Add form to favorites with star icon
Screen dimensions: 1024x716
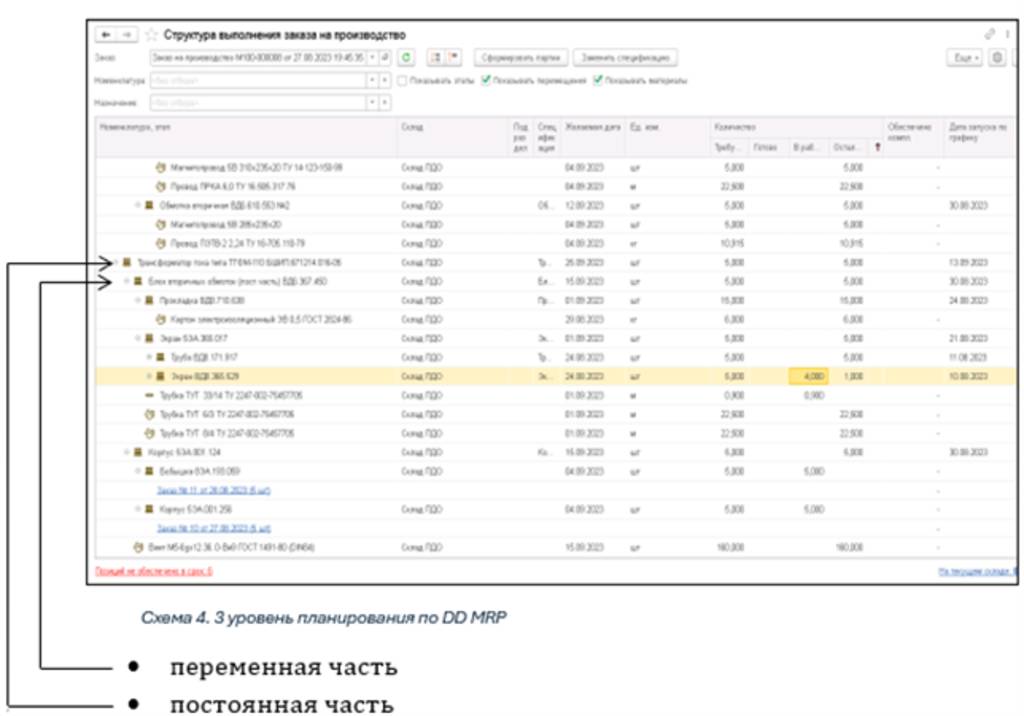(151, 35)
